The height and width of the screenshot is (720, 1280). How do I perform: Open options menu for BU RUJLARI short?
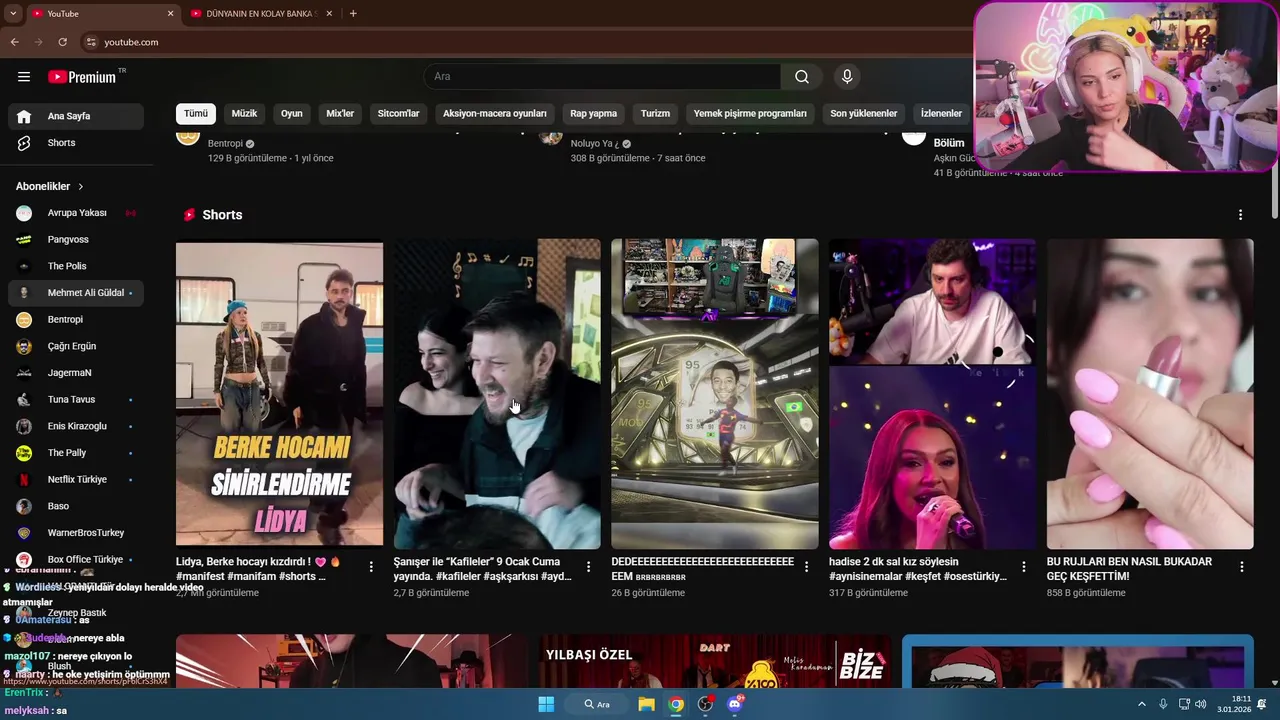pyautogui.click(x=1241, y=567)
